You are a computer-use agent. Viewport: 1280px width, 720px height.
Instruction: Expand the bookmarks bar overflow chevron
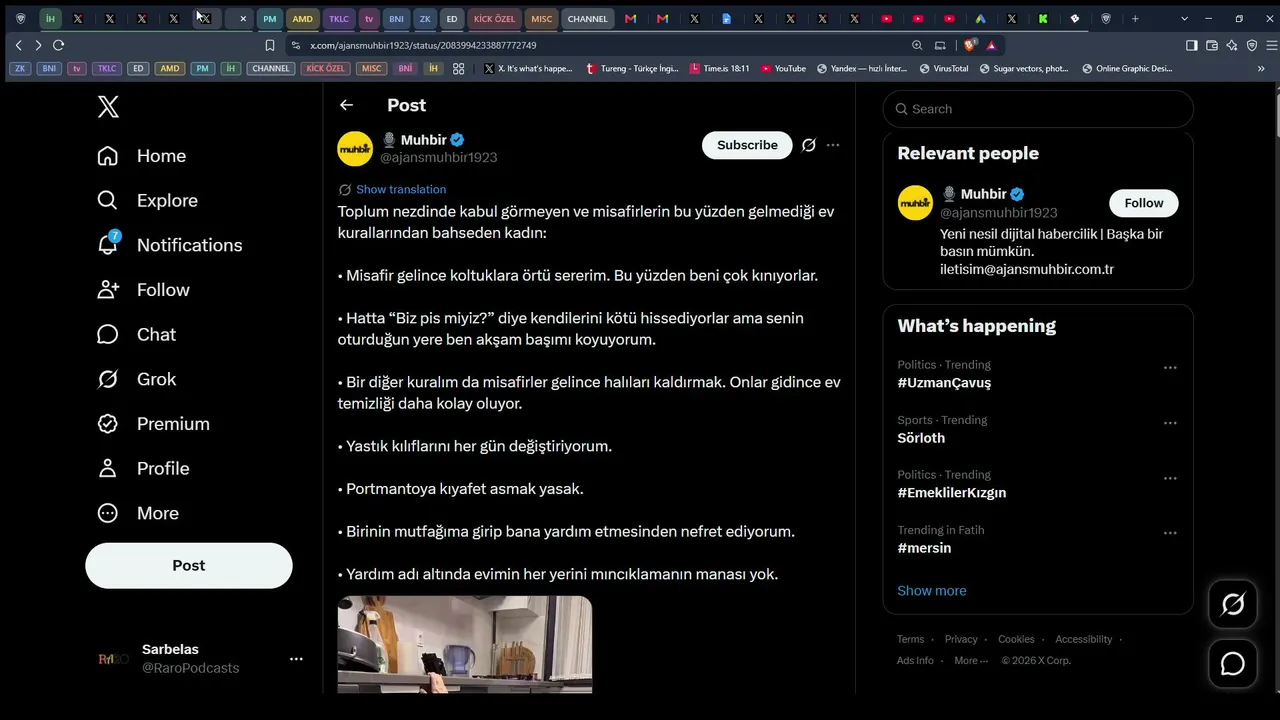(1261, 69)
